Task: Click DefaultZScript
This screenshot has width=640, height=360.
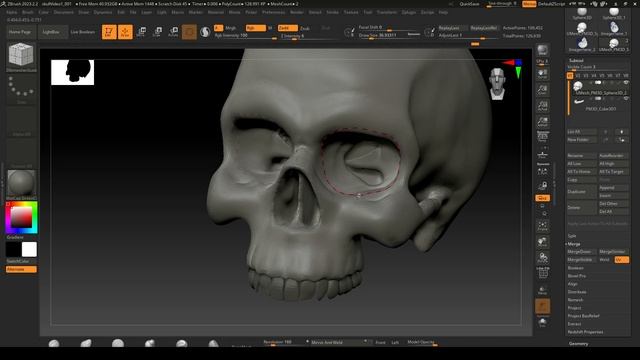Action: tap(552, 4)
